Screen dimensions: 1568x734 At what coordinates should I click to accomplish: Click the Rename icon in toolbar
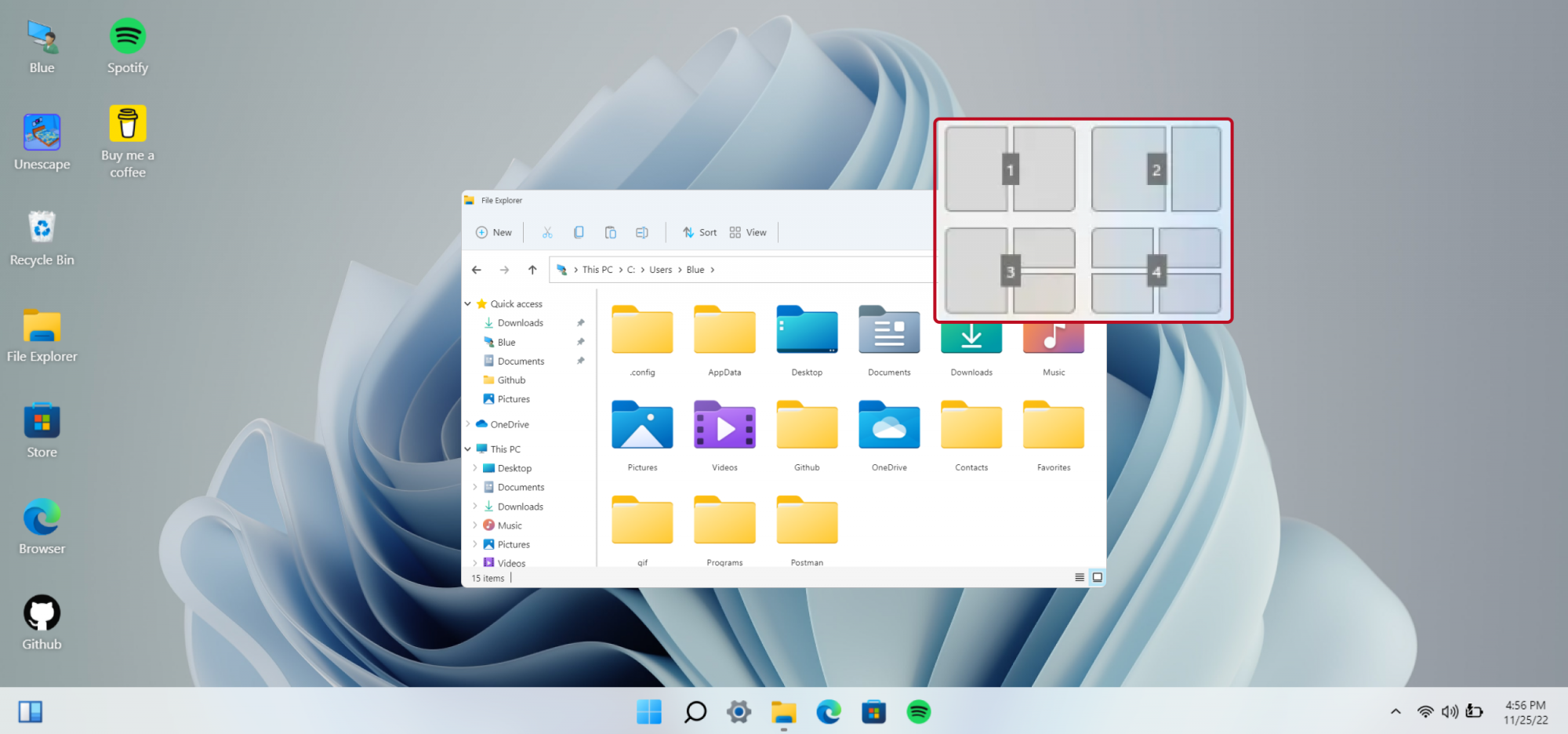click(x=641, y=232)
